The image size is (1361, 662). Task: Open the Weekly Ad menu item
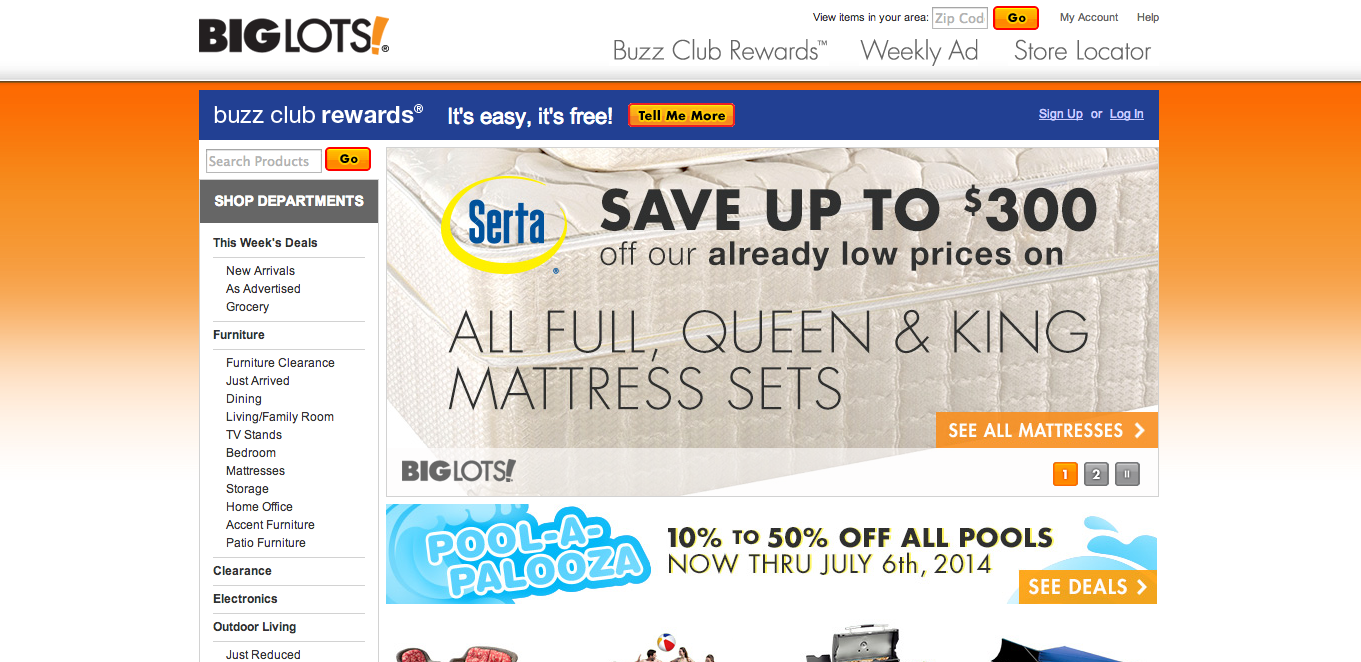click(x=919, y=51)
